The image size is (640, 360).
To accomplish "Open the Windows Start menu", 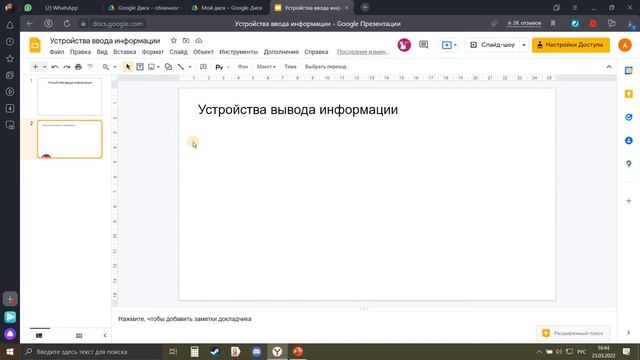I will pos(10,351).
